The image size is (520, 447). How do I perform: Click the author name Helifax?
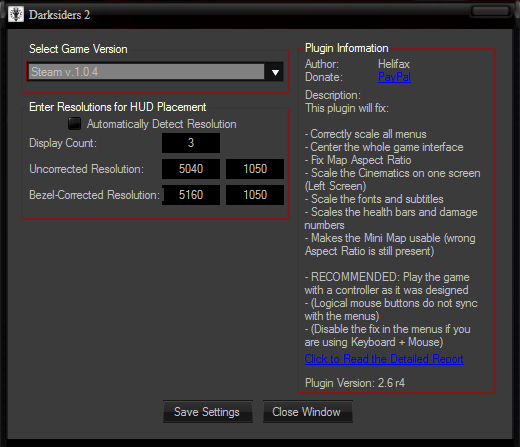pyautogui.click(x=394, y=64)
